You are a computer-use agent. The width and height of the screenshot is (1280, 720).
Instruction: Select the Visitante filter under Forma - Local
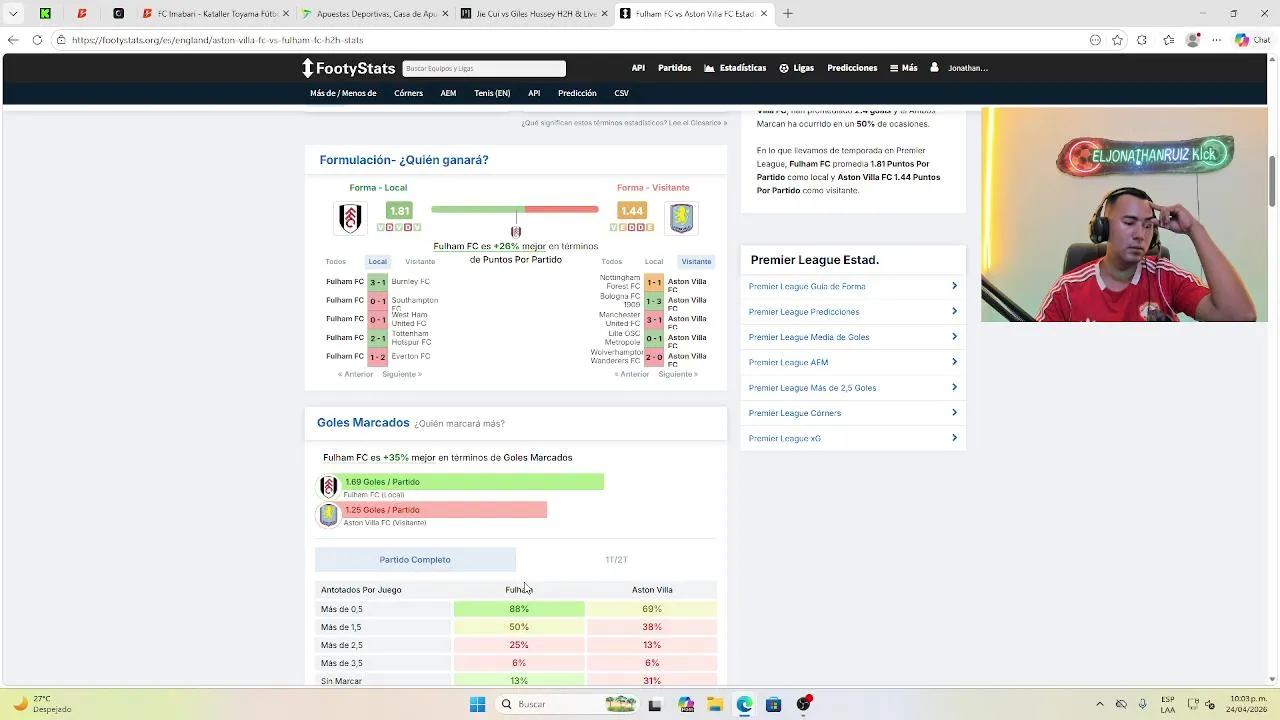(420, 262)
